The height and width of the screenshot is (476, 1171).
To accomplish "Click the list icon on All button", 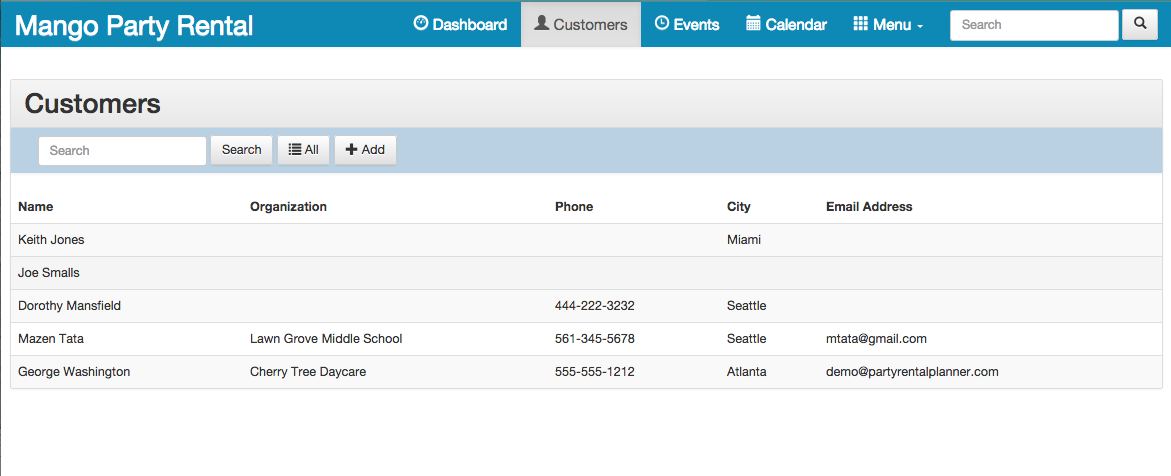I will coord(295,149).
